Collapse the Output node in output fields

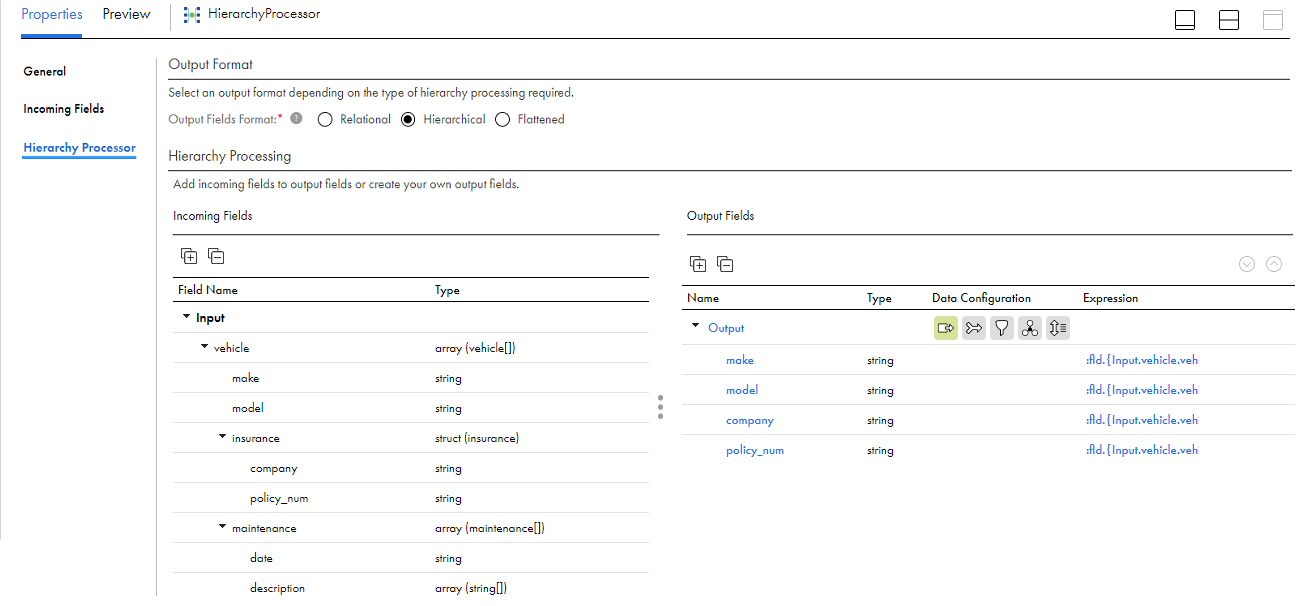click(696, 326)
